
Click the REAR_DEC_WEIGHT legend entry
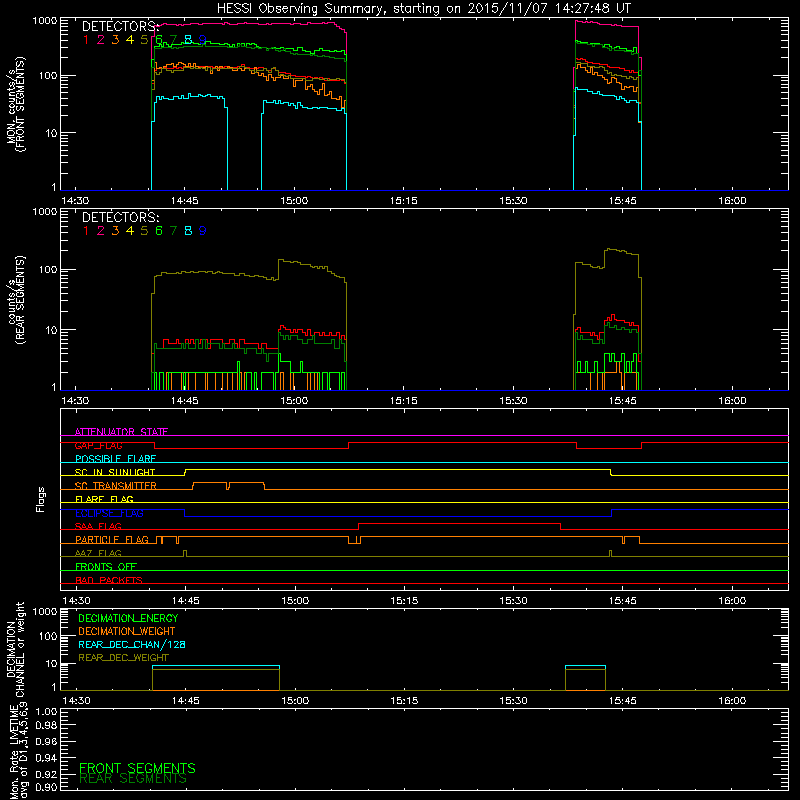123,658
